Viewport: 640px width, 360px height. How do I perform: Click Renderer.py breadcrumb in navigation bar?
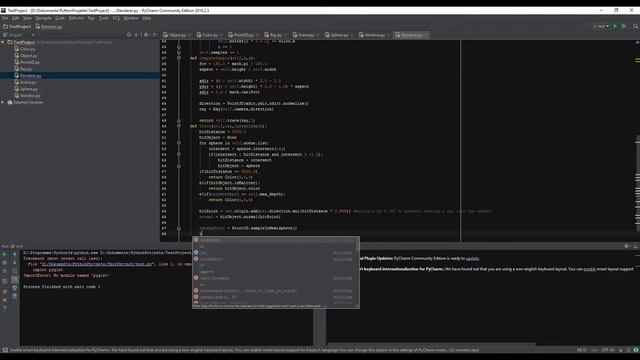(49, 27)
